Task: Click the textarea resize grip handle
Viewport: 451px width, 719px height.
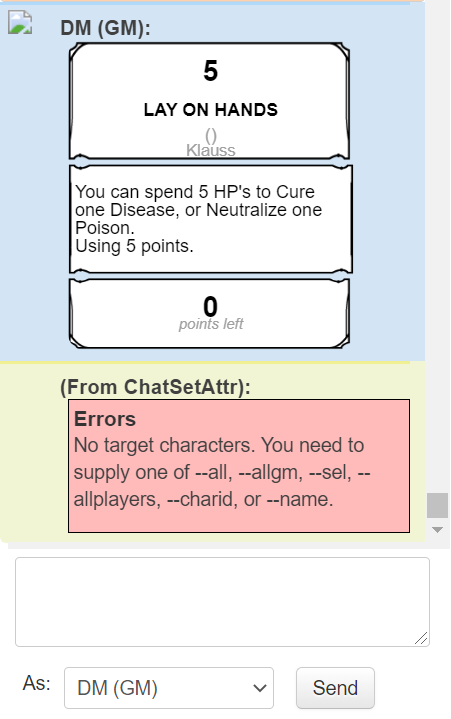Action: (421, 638)
